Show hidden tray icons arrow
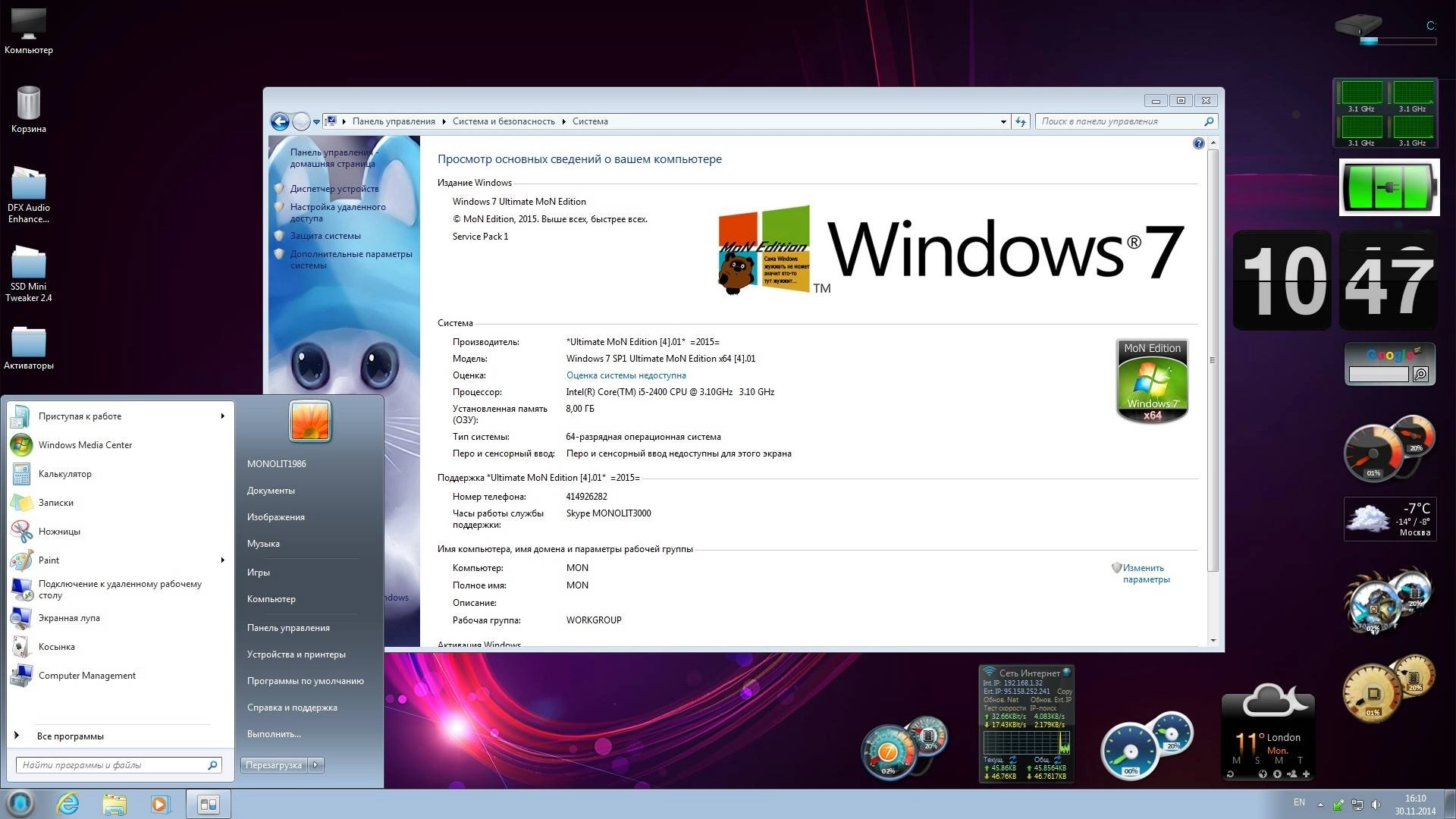The height and width of the screenshot is (819, 1456). coord(1320,805)
